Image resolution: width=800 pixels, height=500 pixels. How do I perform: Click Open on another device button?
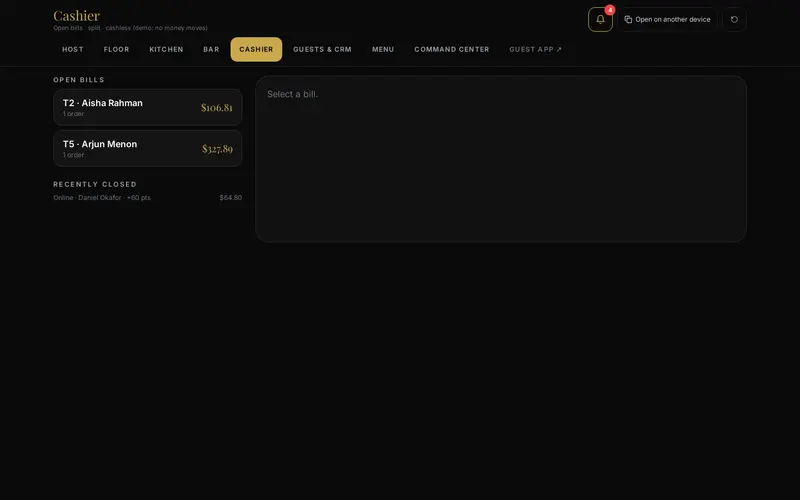(667, 19)
